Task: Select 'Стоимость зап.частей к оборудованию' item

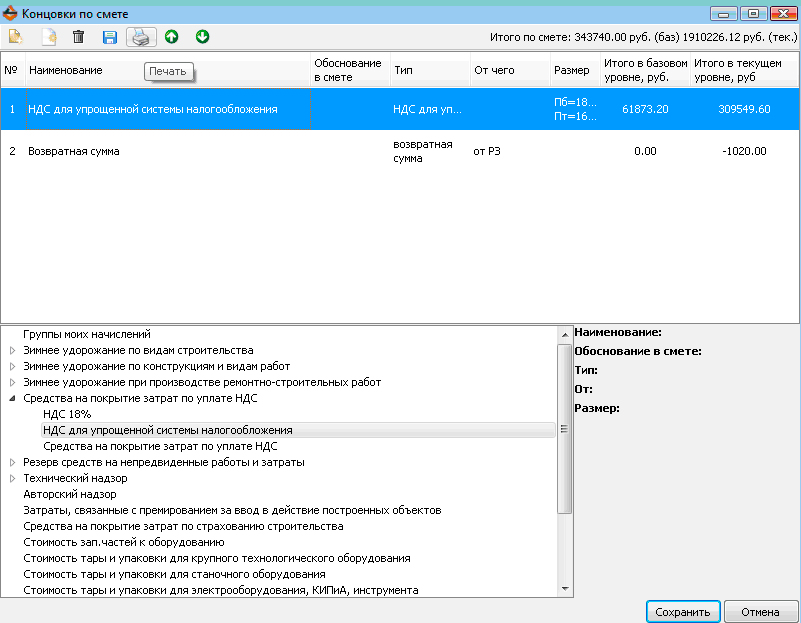Action: tap(116, 542)
